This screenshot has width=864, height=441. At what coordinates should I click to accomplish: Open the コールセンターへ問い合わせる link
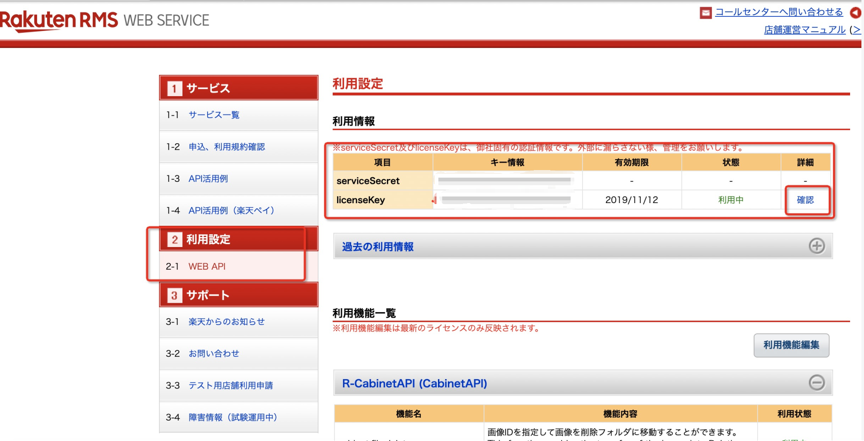[x=779, y=12]
